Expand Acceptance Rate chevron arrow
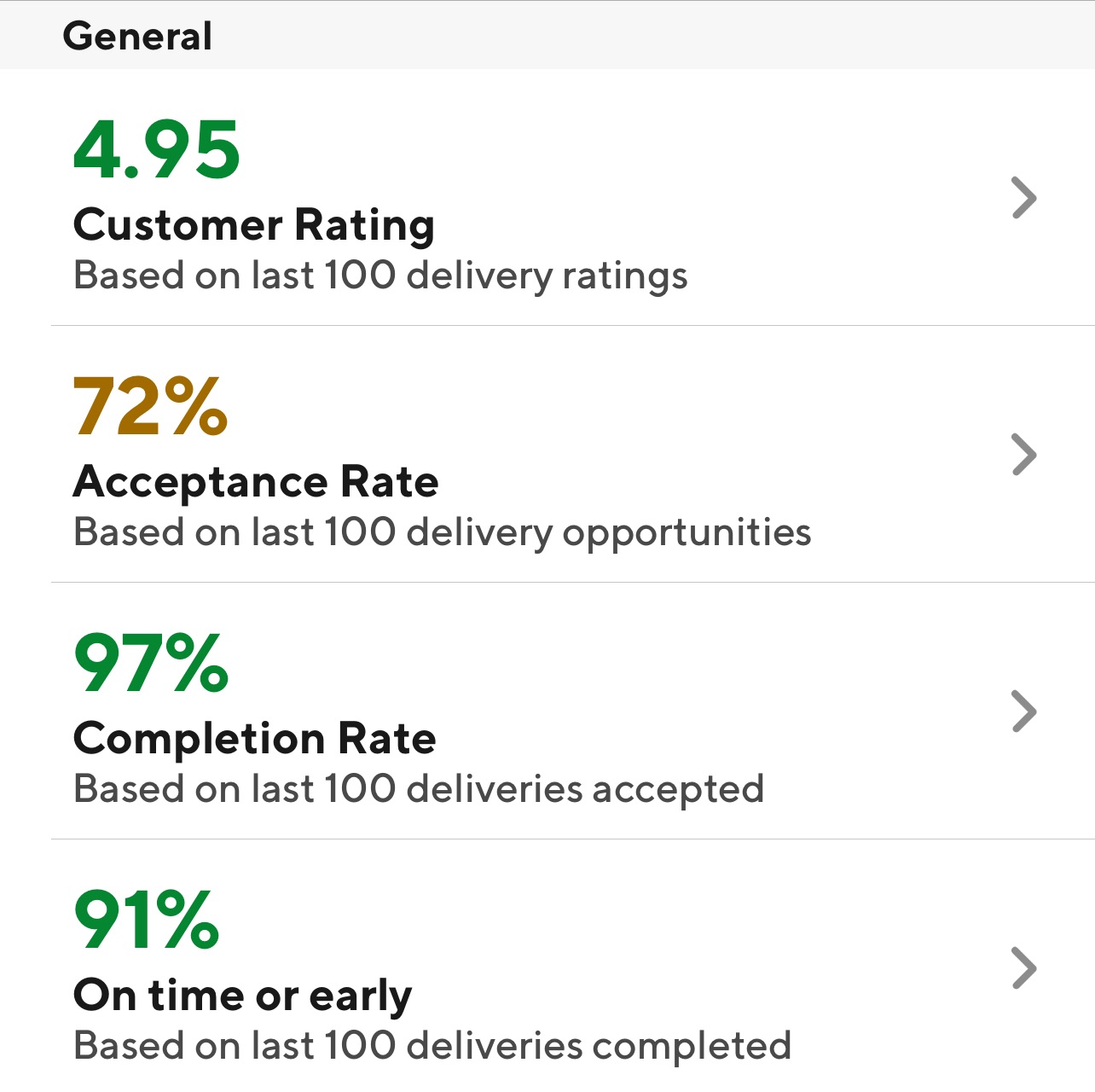 [x=1024, y=454]
